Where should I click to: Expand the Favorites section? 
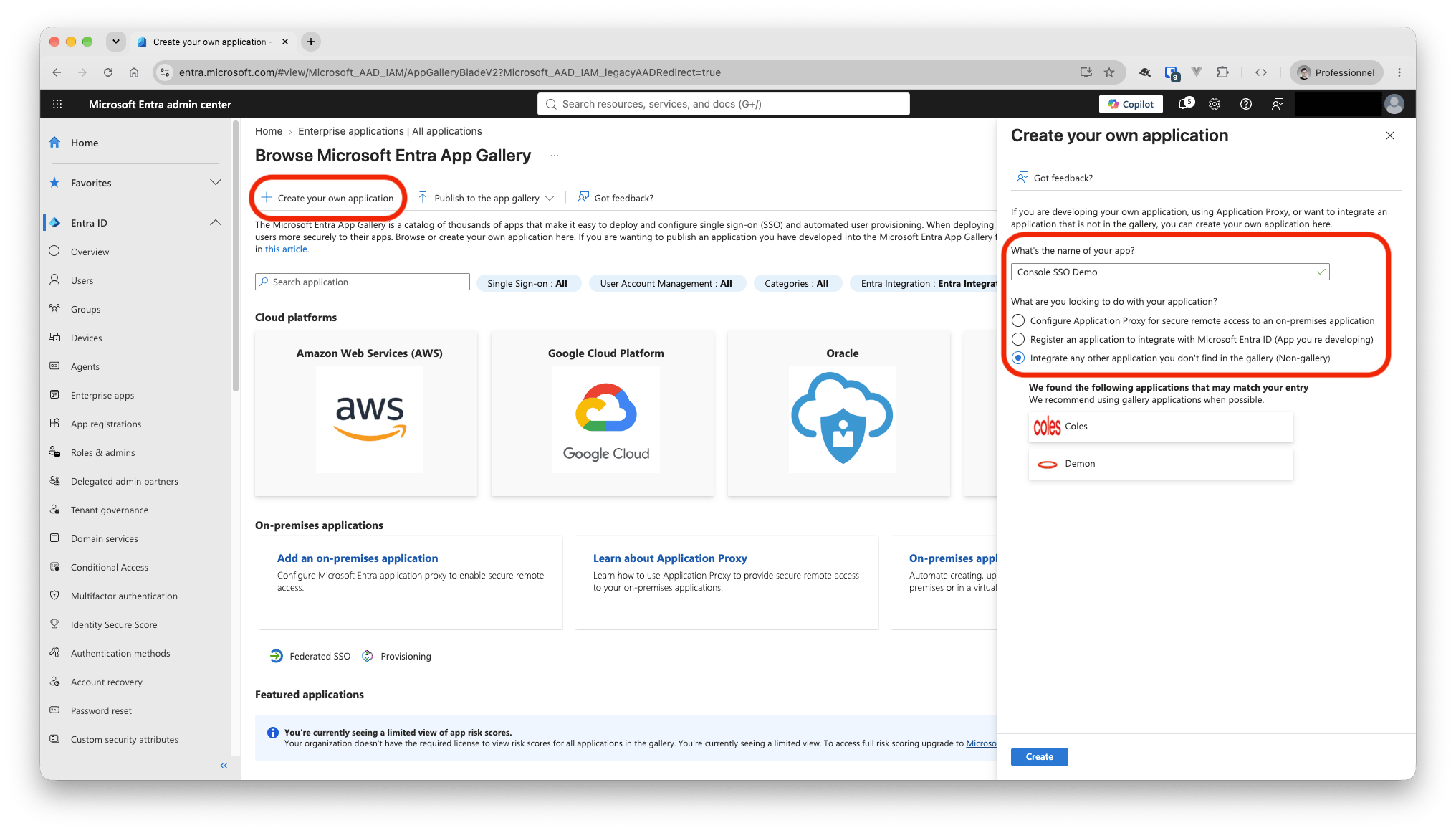(x=216, y=182)
